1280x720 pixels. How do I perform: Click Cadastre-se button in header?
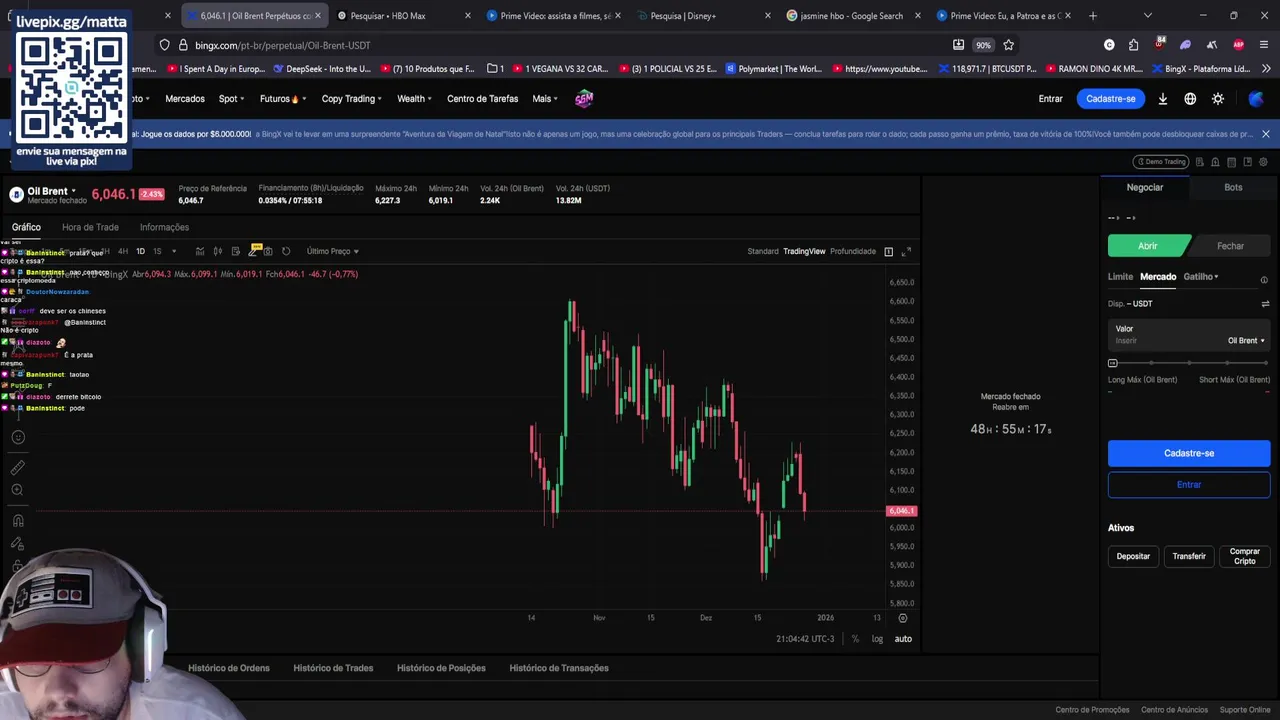(x=1111, y=99)
